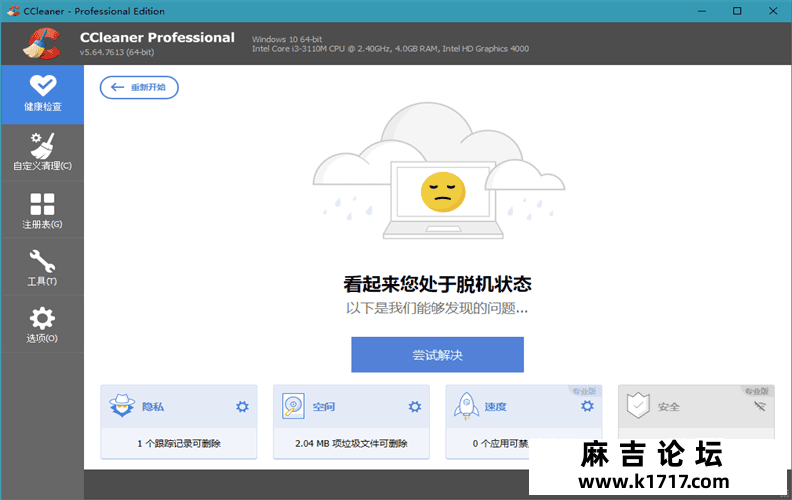Click the rocket icon on 速度 card
The width and height of the screenshot is (792, 500).
(x=466, y=406)
